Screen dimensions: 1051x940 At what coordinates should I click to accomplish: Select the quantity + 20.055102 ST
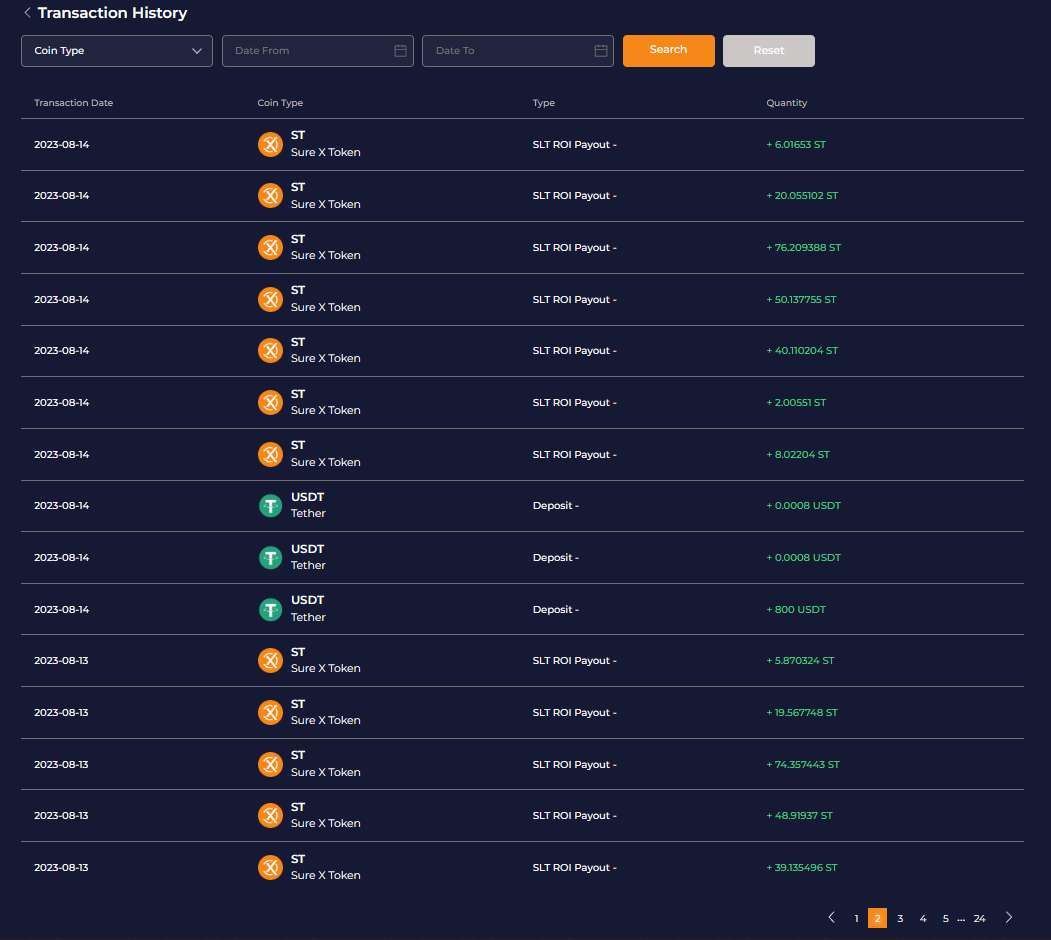tap(802, 196)
